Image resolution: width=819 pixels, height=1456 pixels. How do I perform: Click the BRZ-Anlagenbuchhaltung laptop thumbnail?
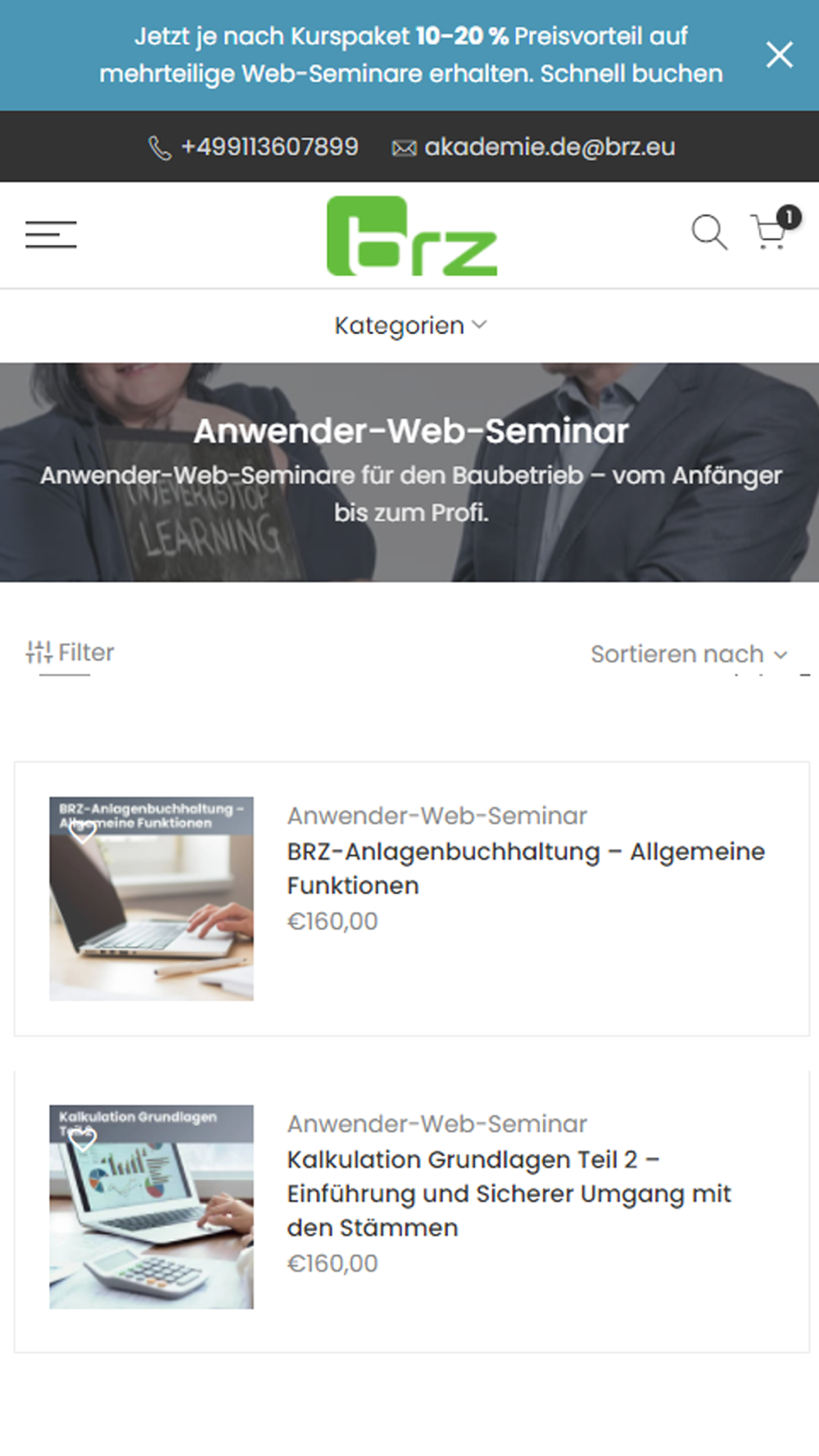point(152,898)
